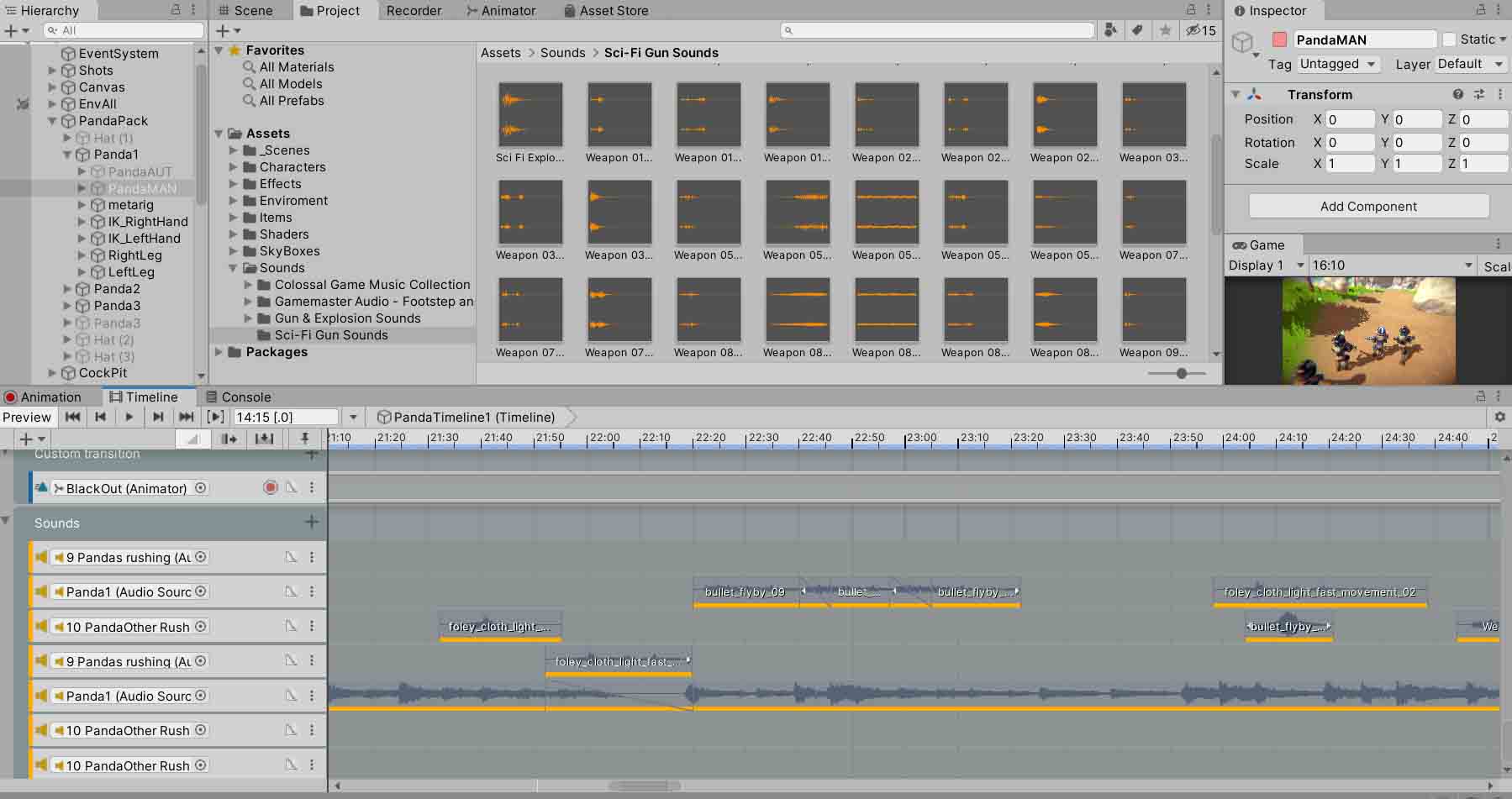Toggle the Static checkbox in Inspector
This screenshot has height=799, width=1512.
click(1449, 39)
